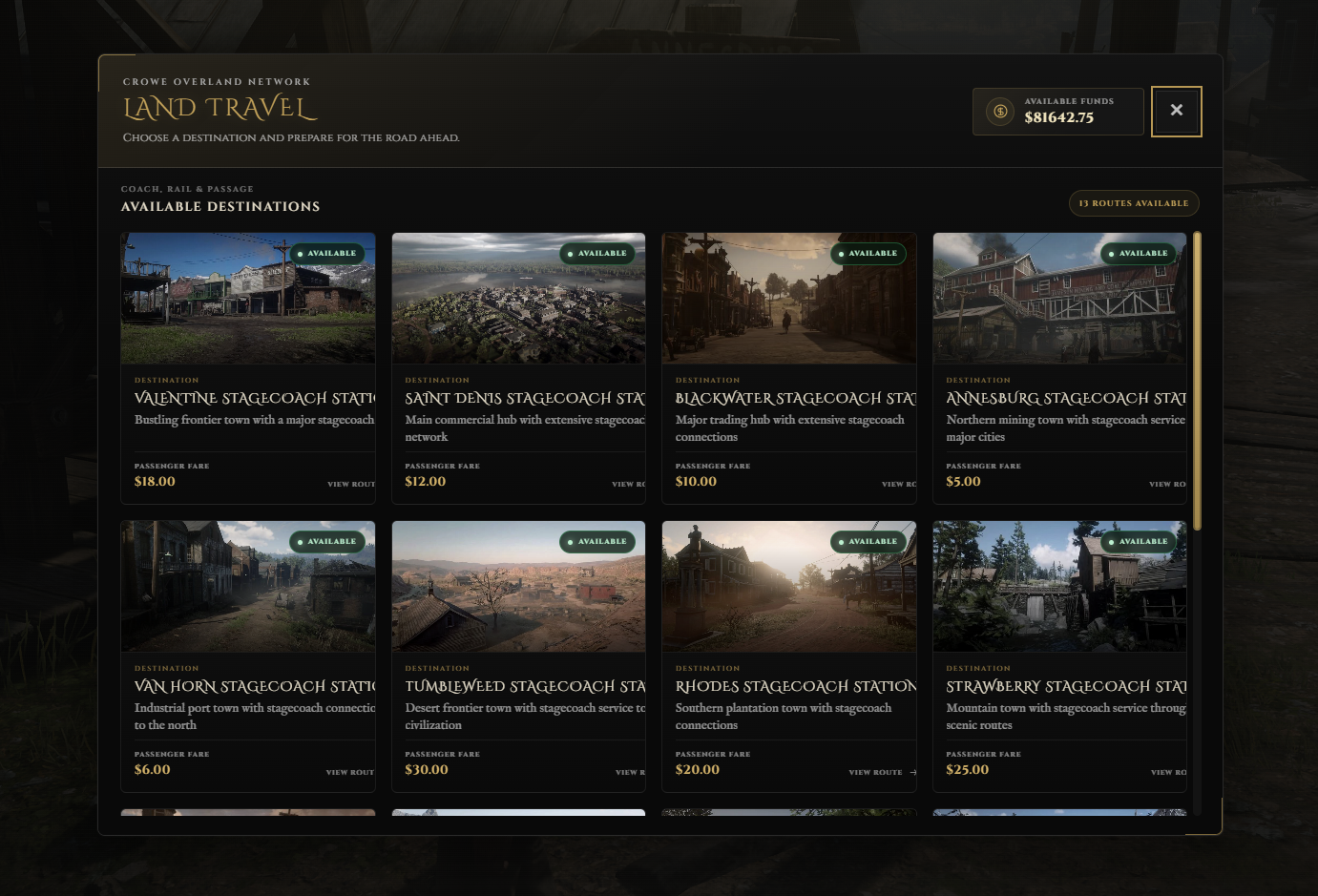Click the Crowe Overland Network label
The image size is (1318, 896).
click(217, 82)
